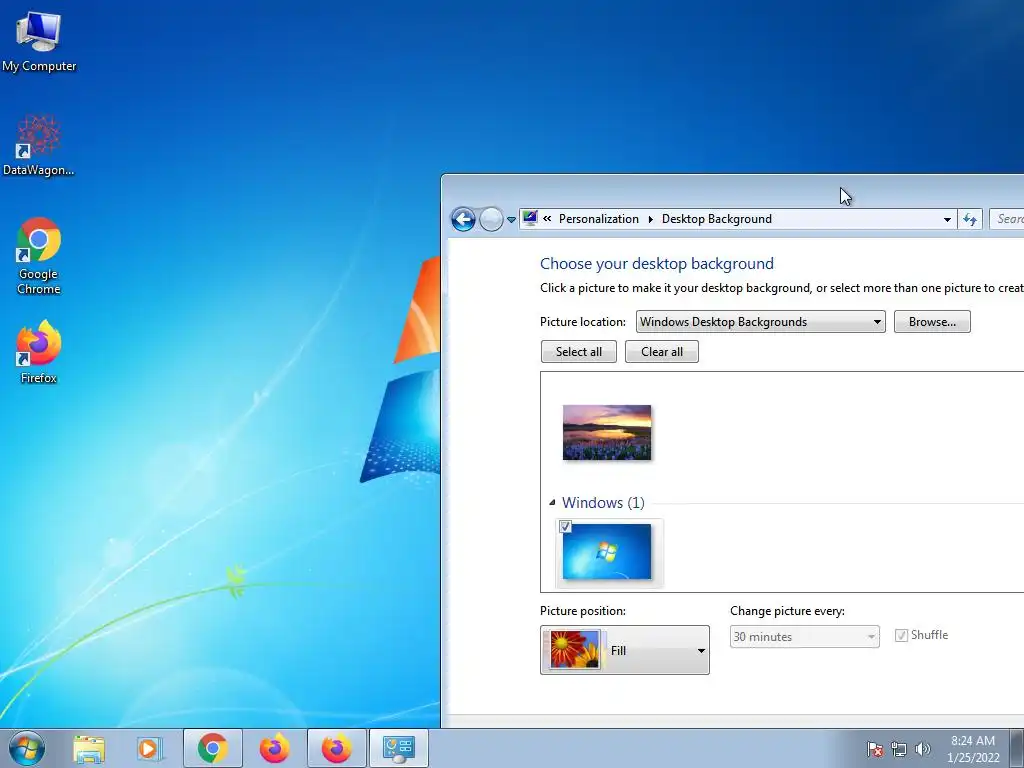Image resolution: width=1024 pixels, height=768 pixels.
Task: Show the clock and date flyout
Action: click(x=973, y=749)
